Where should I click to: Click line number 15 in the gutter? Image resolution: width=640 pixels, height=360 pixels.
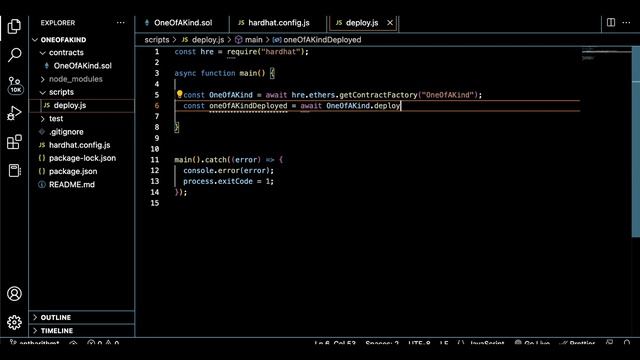(155, 203)
